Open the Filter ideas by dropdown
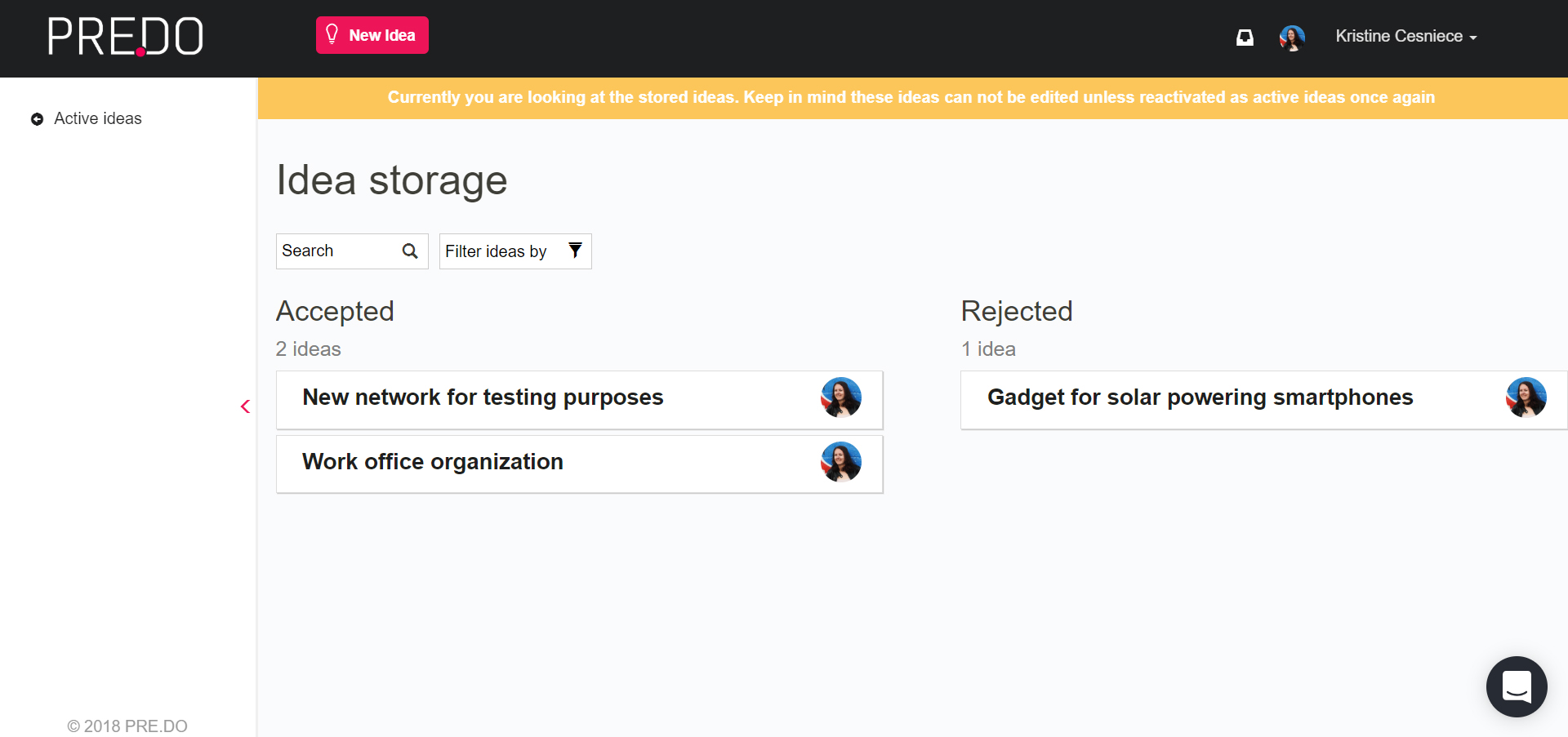The image size is (1568, 737). [x=514, y=251]
